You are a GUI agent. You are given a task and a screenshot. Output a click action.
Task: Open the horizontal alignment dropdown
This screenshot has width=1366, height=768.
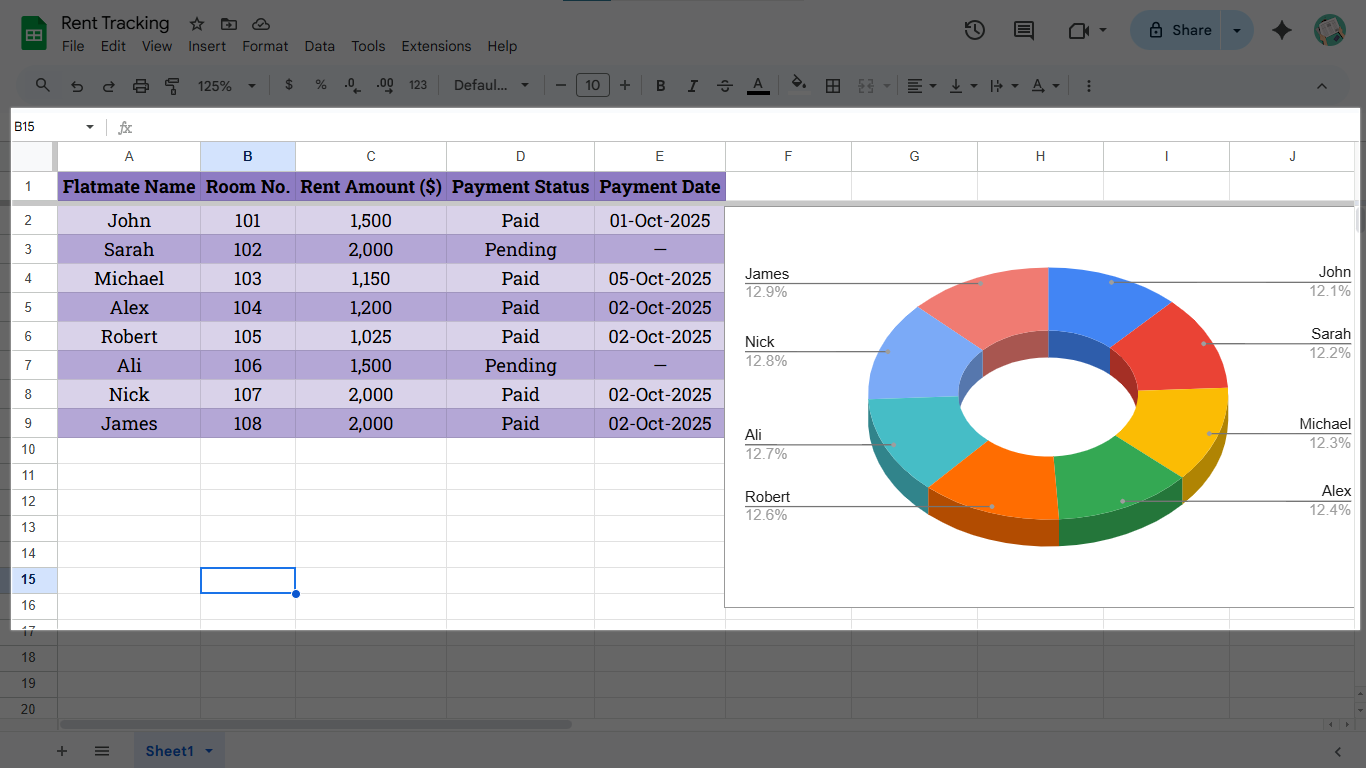919,86
